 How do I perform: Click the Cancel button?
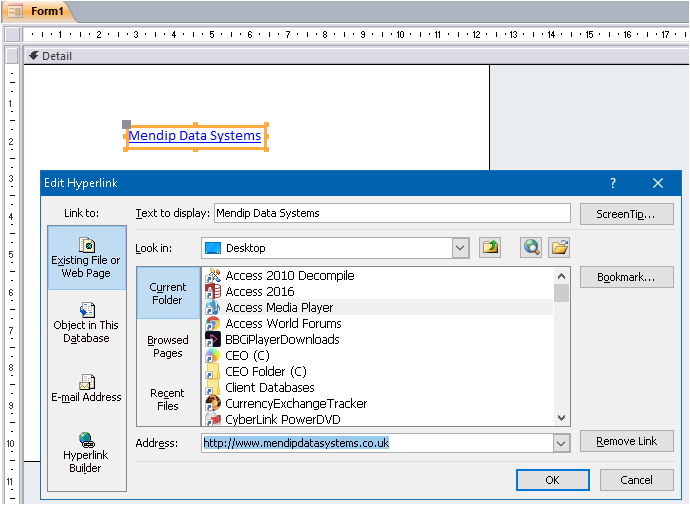(x=636, y=480)
